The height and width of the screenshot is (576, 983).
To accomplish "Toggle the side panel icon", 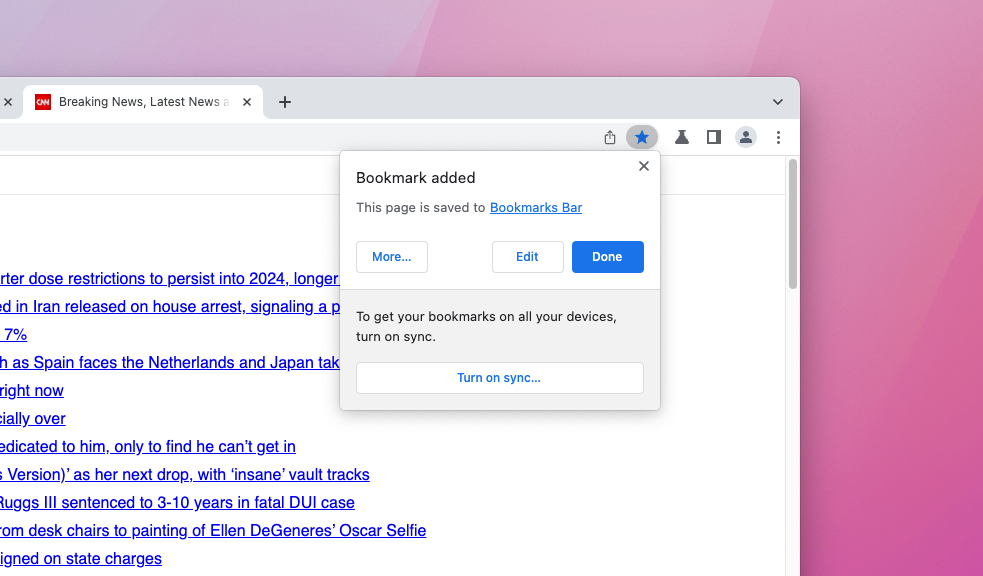I will point(713,137).
